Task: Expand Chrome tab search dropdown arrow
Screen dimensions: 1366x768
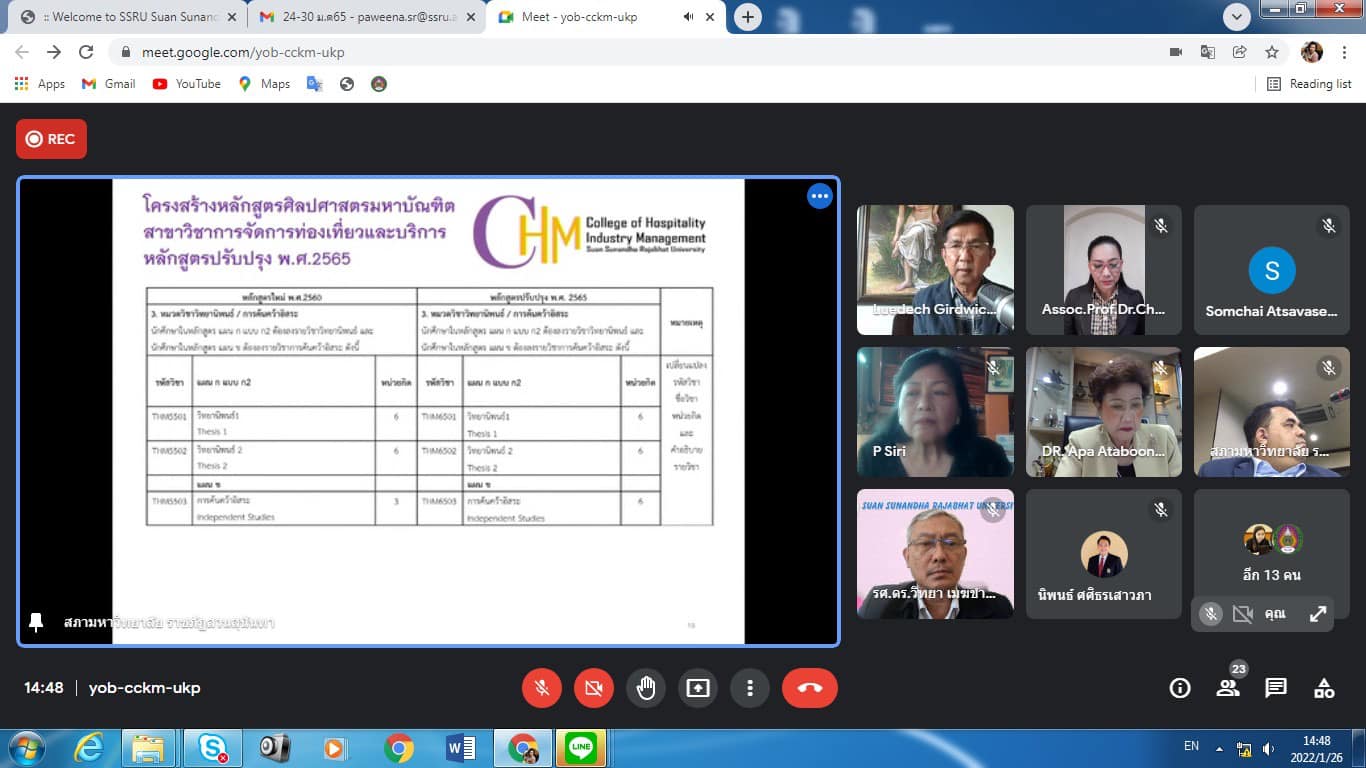Action: pyautogui.click(x=1237, y=17)
